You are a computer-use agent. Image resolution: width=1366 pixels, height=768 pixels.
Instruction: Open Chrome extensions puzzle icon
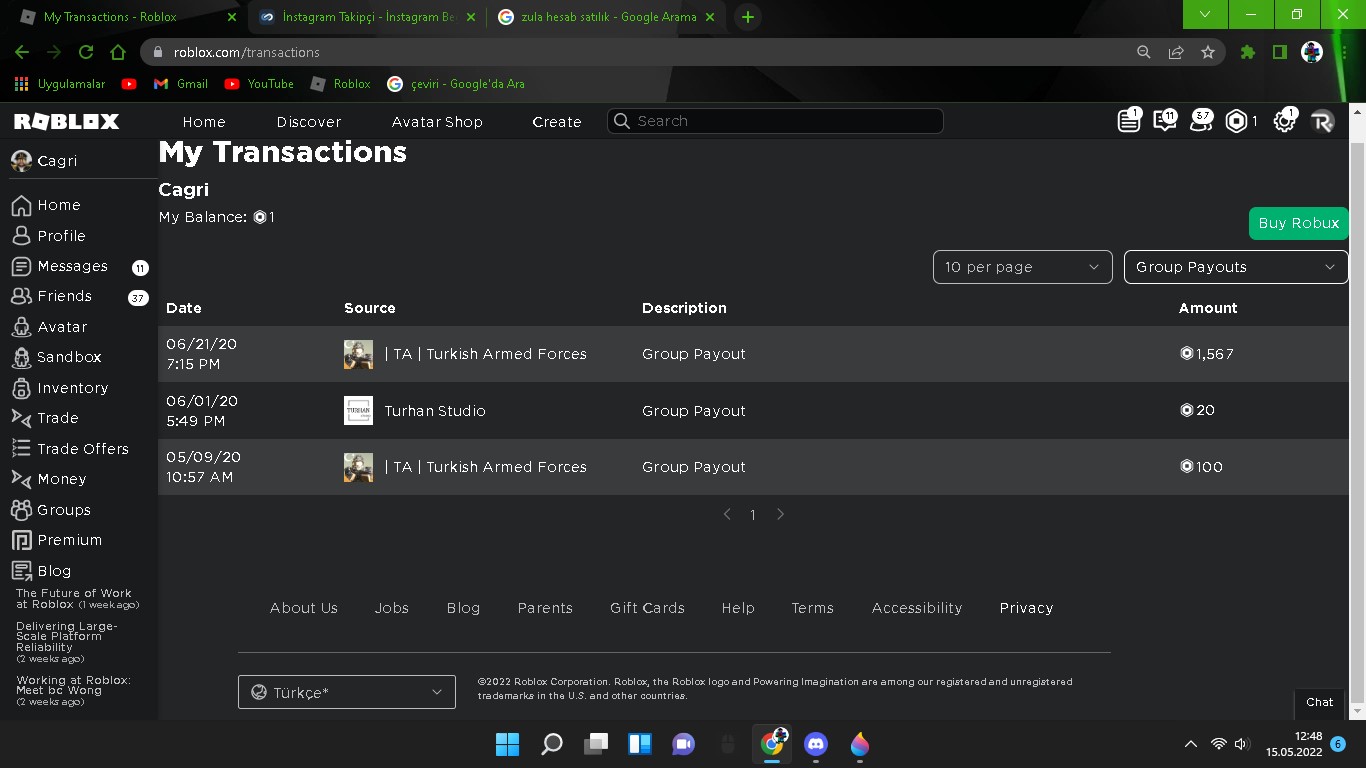1248,52
